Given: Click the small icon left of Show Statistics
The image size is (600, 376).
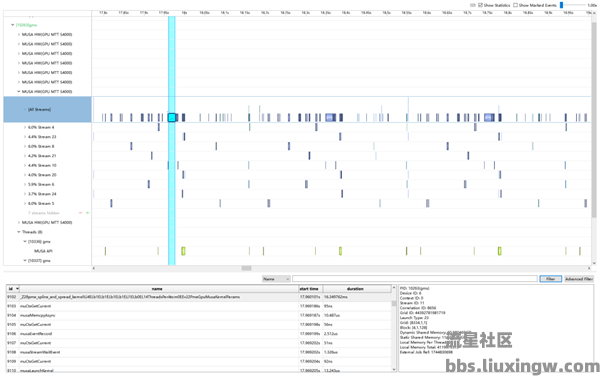Looking at the screenshot, I should (x=473, y=5).
